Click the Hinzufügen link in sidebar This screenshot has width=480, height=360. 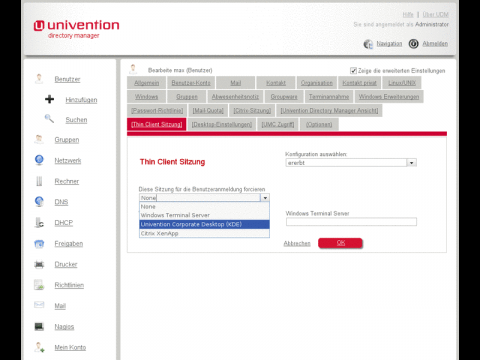[81, 100]
